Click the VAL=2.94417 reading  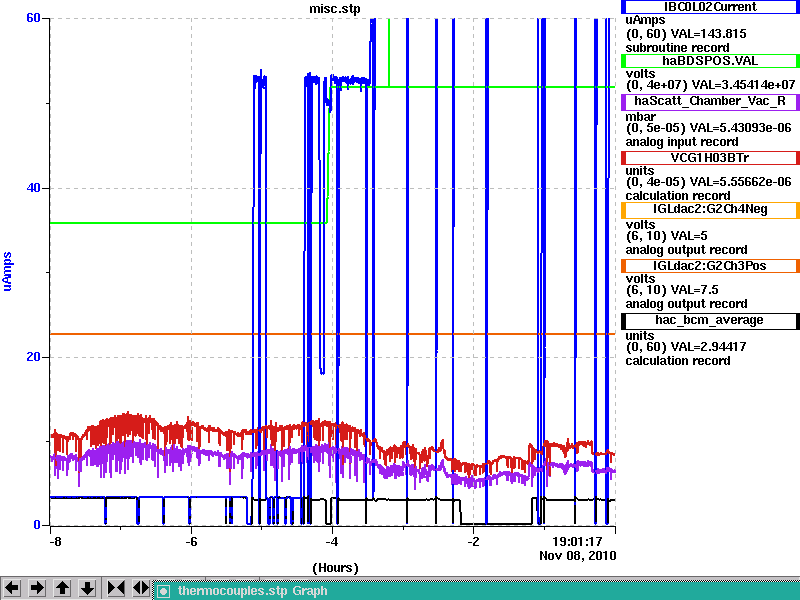click(x=708, y=347)
